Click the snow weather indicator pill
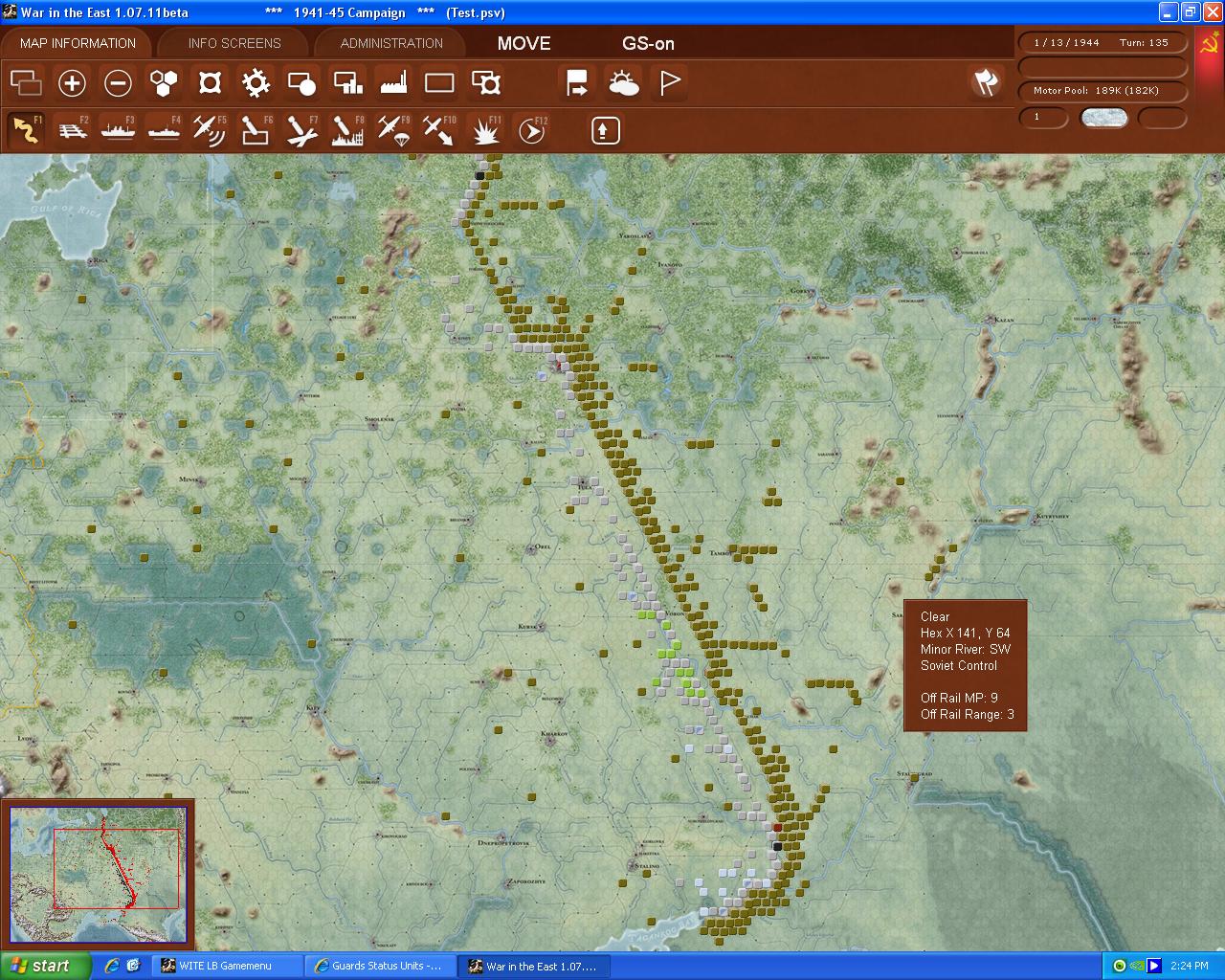Image resolution: width=1225 pixels, height=980 pixels. (x=1103, y=118)
